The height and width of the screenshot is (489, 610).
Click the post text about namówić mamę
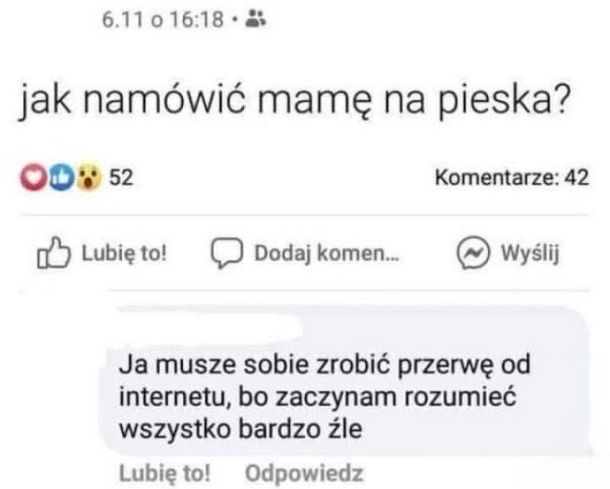(294, 100)
